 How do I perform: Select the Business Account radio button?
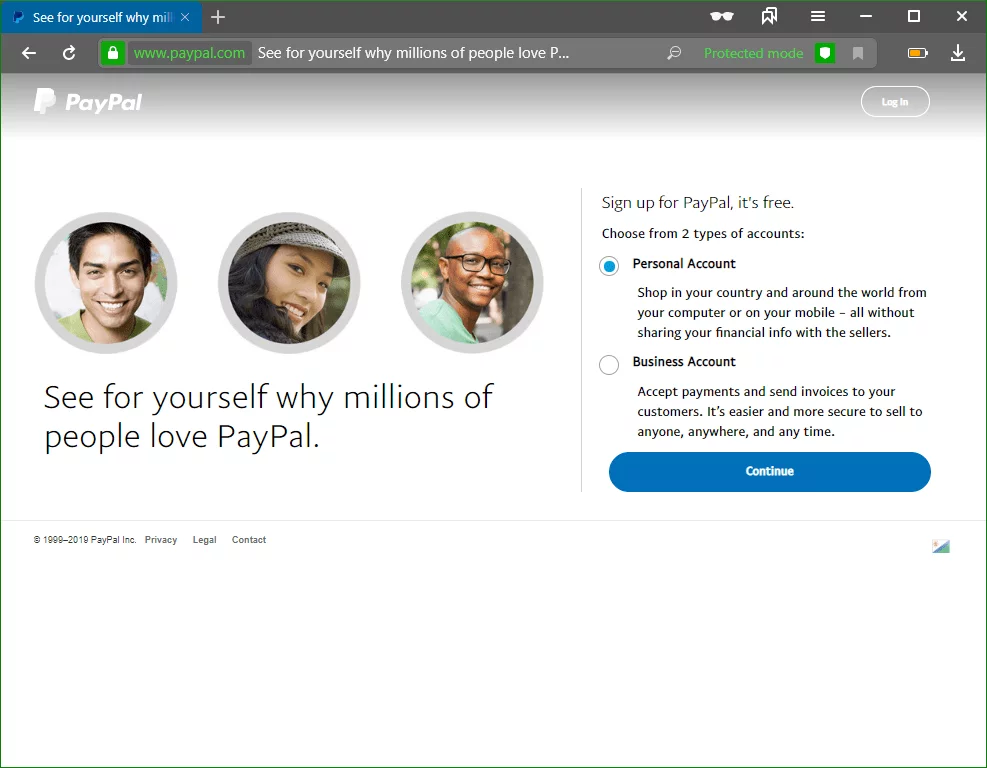(609, 364)
